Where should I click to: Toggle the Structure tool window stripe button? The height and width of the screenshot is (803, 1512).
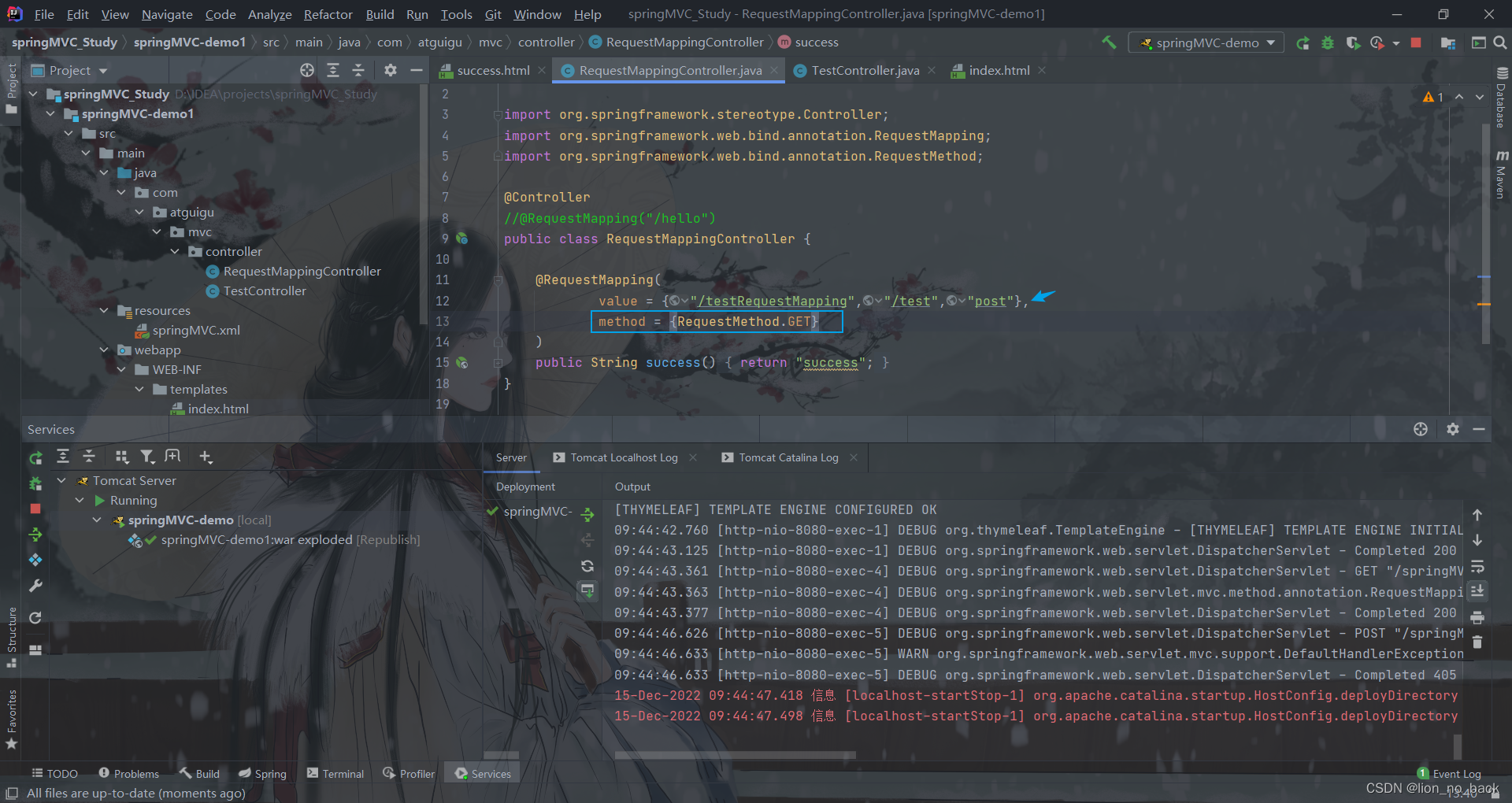(x=11, y=636)
